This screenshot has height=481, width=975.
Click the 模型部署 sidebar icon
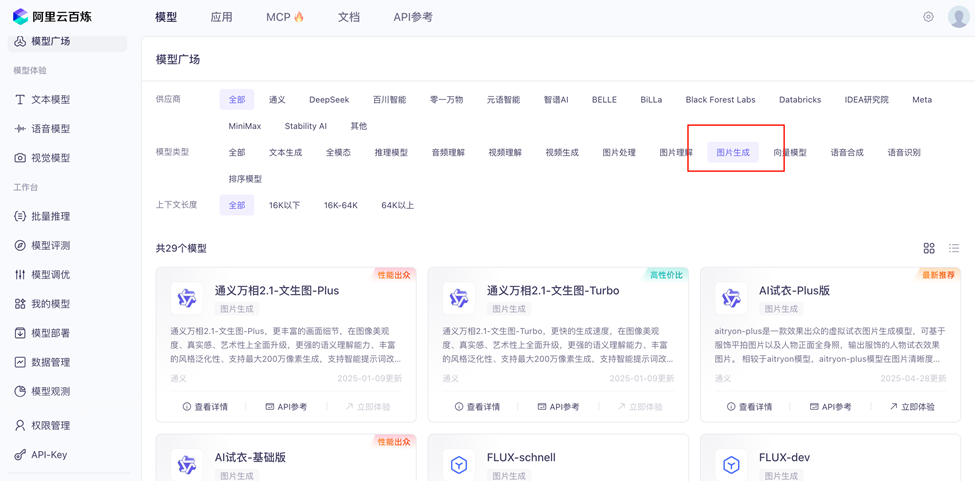tap(20, 333)
